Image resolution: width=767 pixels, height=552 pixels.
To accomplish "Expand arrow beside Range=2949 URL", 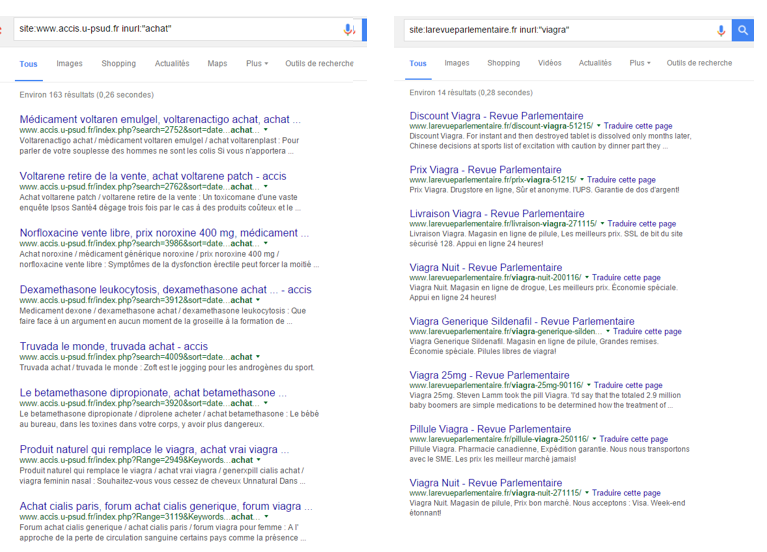I will pos(258,460).
